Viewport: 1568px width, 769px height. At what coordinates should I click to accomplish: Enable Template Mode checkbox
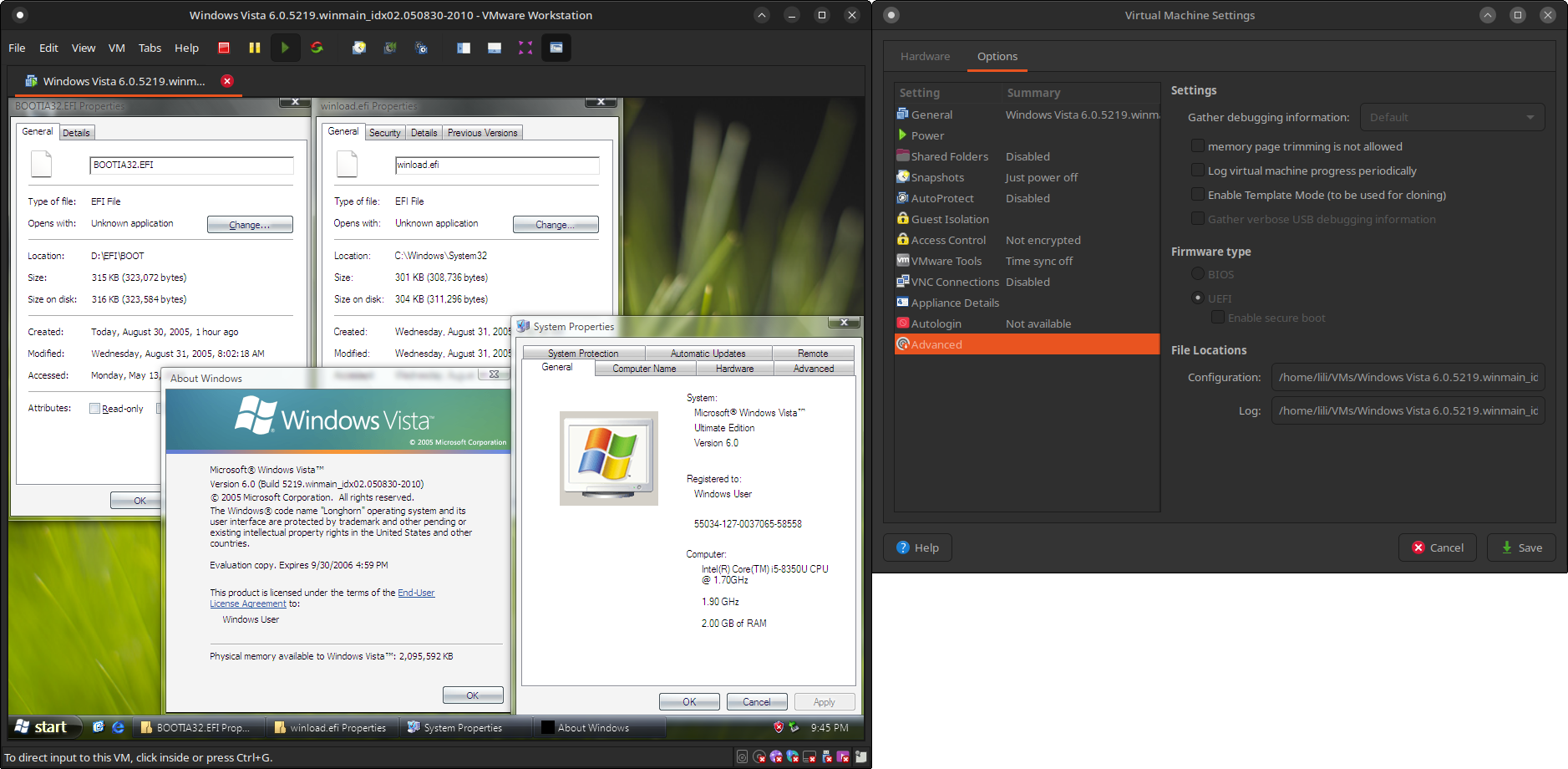(x=1198, y=195)
